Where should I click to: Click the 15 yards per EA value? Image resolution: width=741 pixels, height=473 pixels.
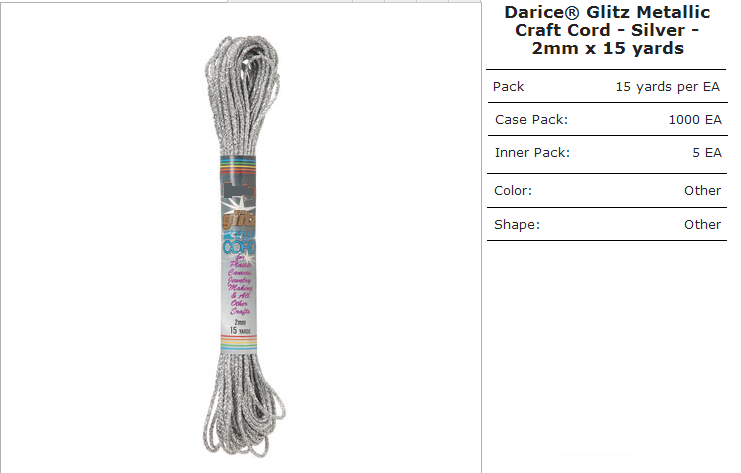(667, 87)
